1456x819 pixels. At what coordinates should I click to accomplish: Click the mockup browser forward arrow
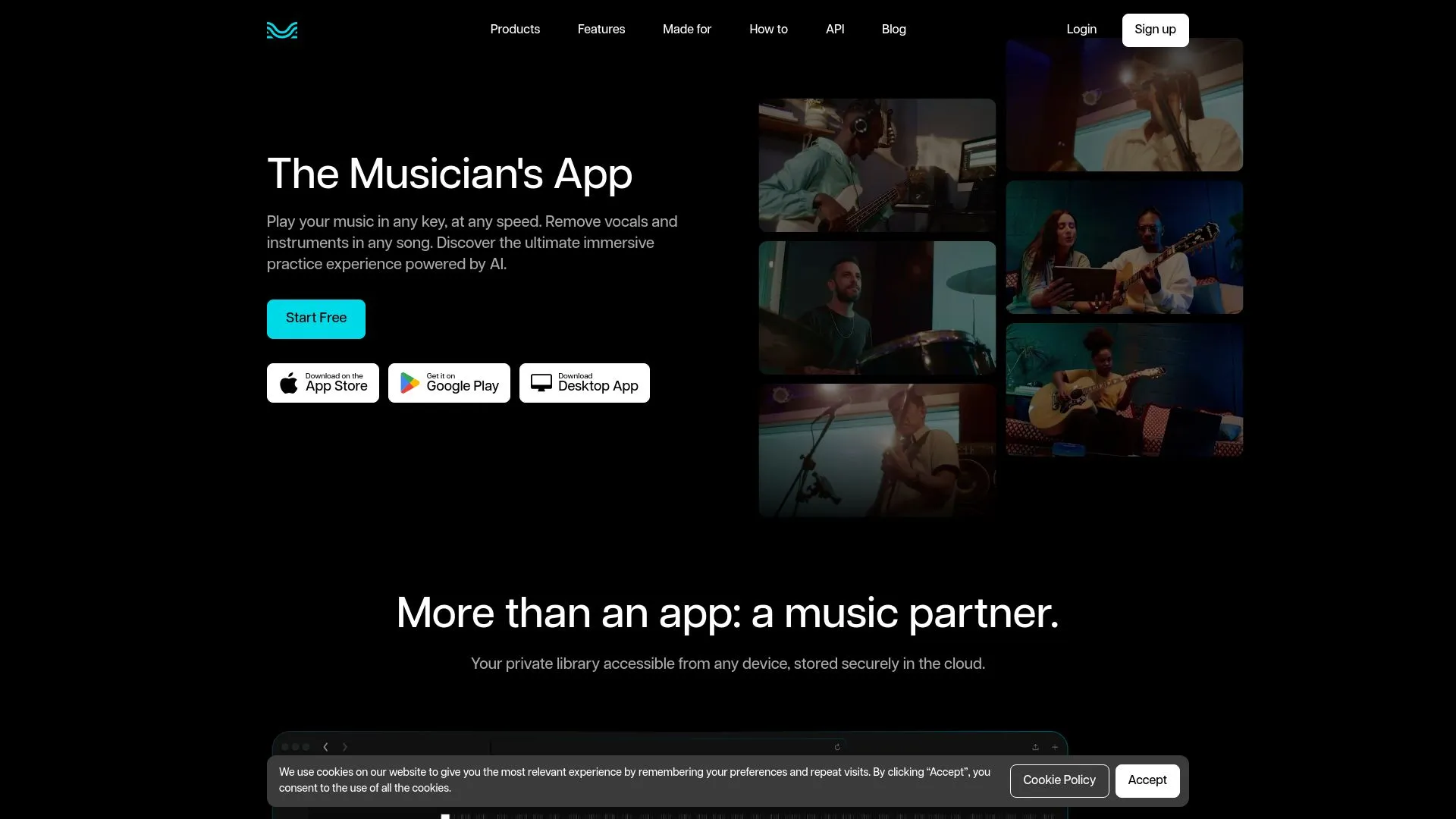coord(345,747)
